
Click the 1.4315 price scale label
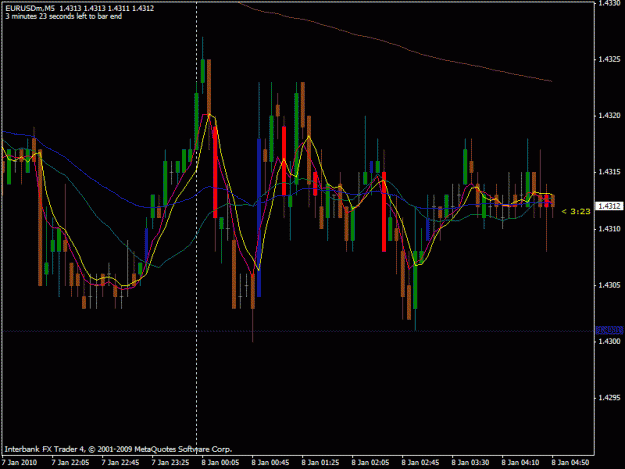609,172
